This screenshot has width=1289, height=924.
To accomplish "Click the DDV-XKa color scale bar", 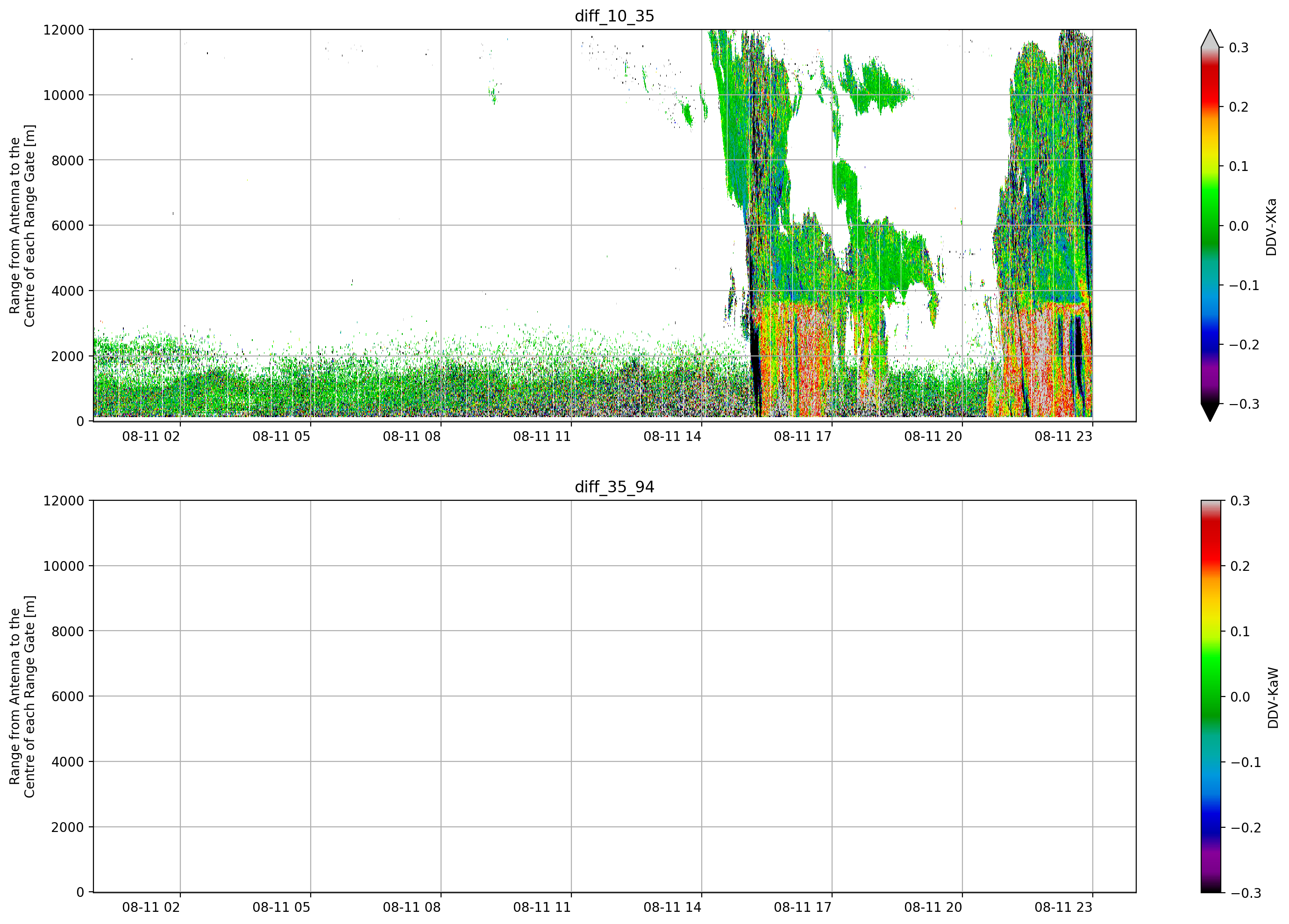I will [1210, 226].
